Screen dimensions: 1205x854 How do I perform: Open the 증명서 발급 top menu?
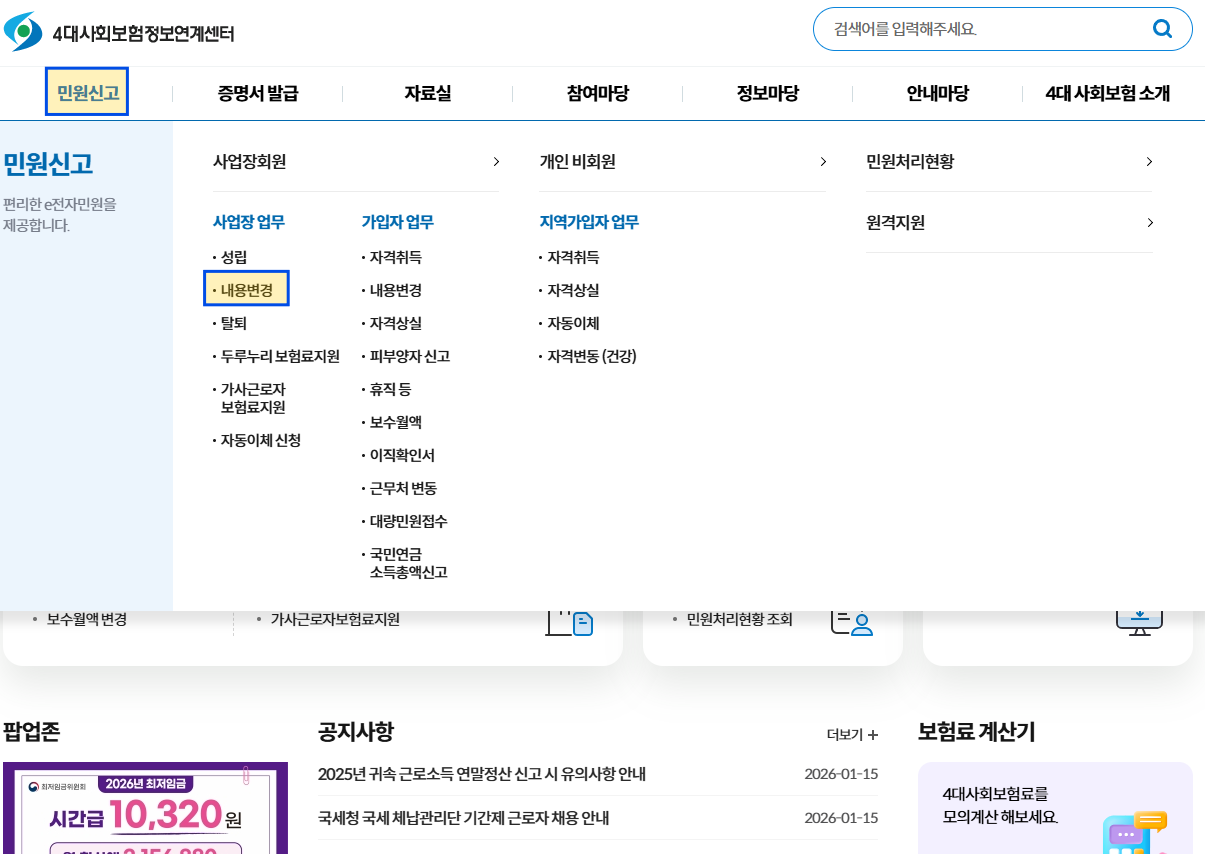click(258, 94)
